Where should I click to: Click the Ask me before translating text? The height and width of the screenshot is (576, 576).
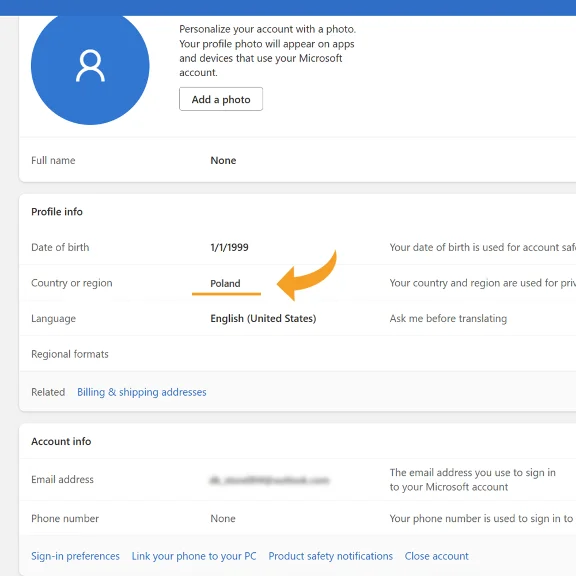coord(448,318)
